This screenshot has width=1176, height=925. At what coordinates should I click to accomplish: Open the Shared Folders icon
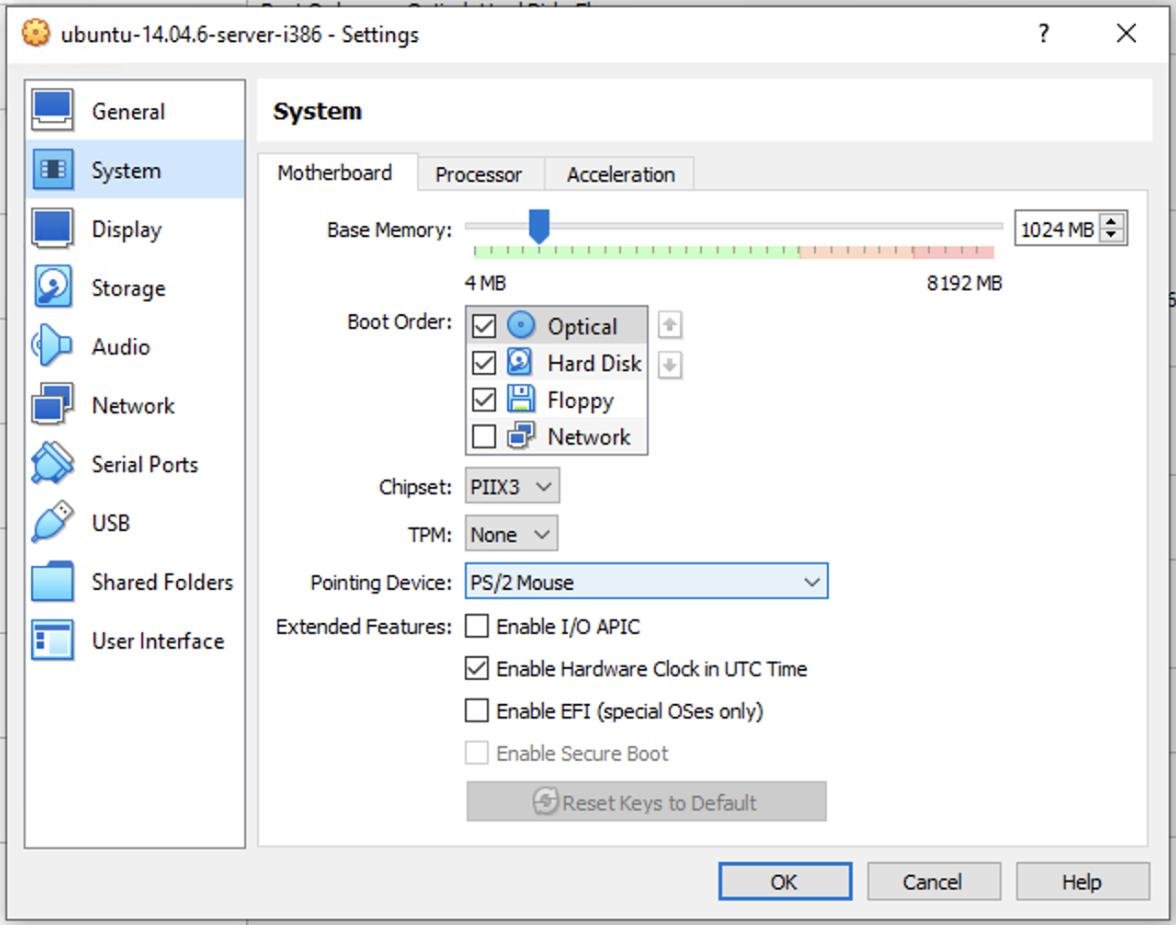click(x=52, y=582)
